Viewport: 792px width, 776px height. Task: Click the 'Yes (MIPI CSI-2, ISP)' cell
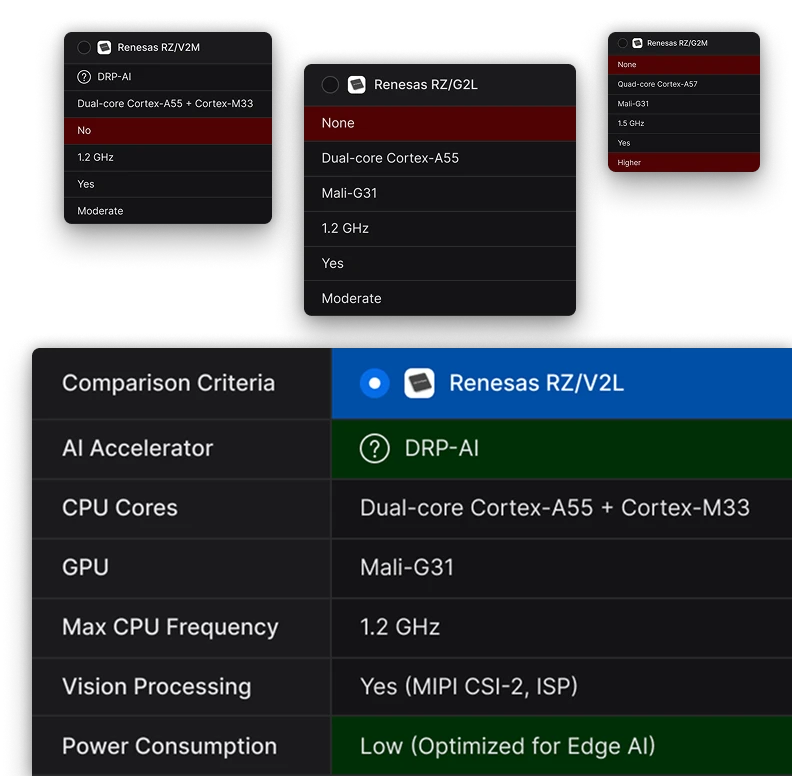pyautogui.click(x=468, y=687)
